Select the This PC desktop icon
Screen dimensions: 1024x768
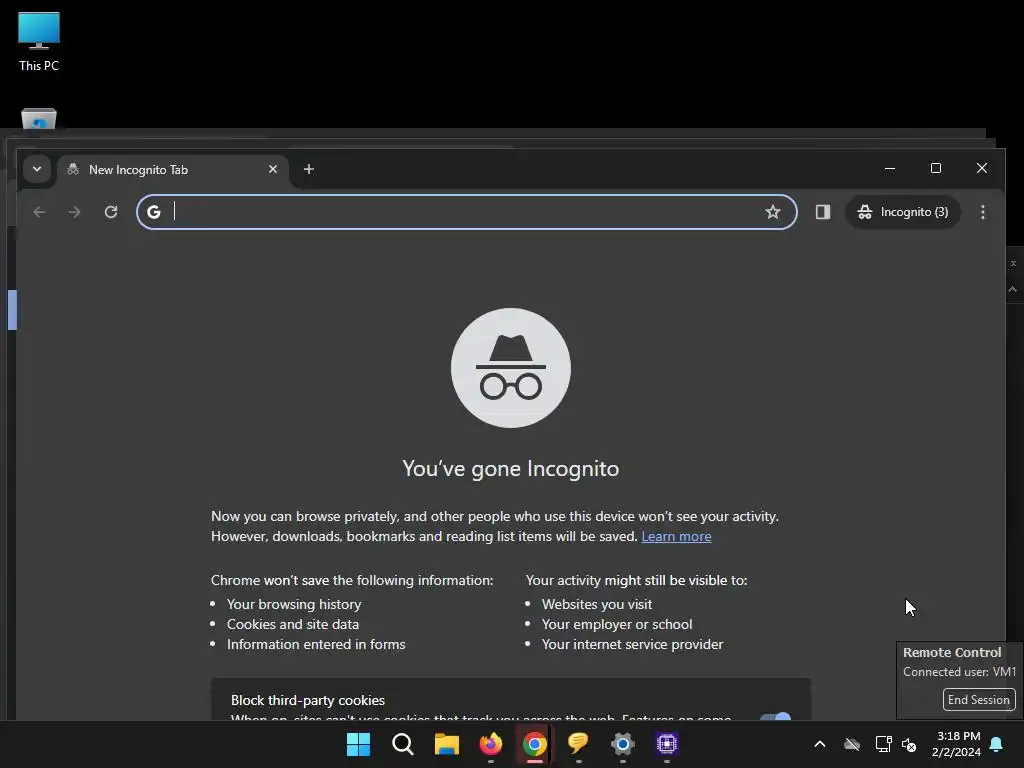tap(39, 41)
